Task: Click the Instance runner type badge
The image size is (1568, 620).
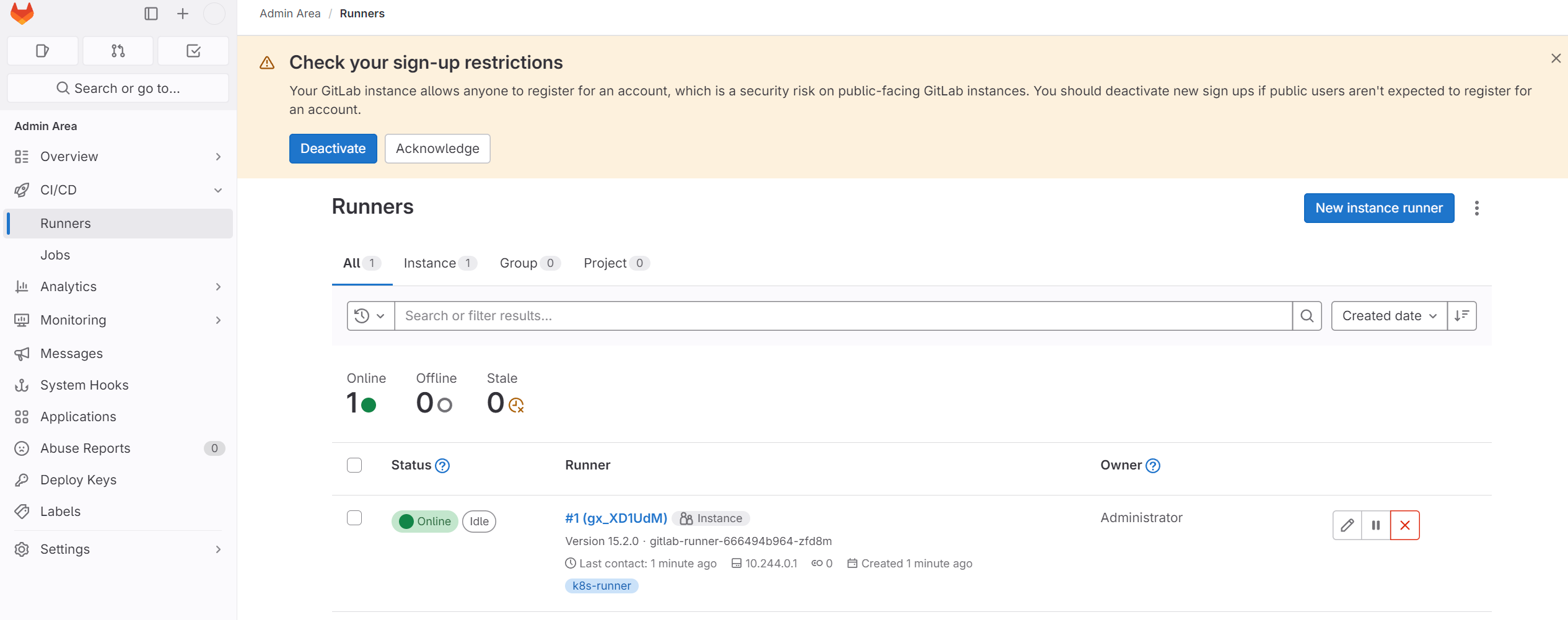Action: [x=711, y=518]
